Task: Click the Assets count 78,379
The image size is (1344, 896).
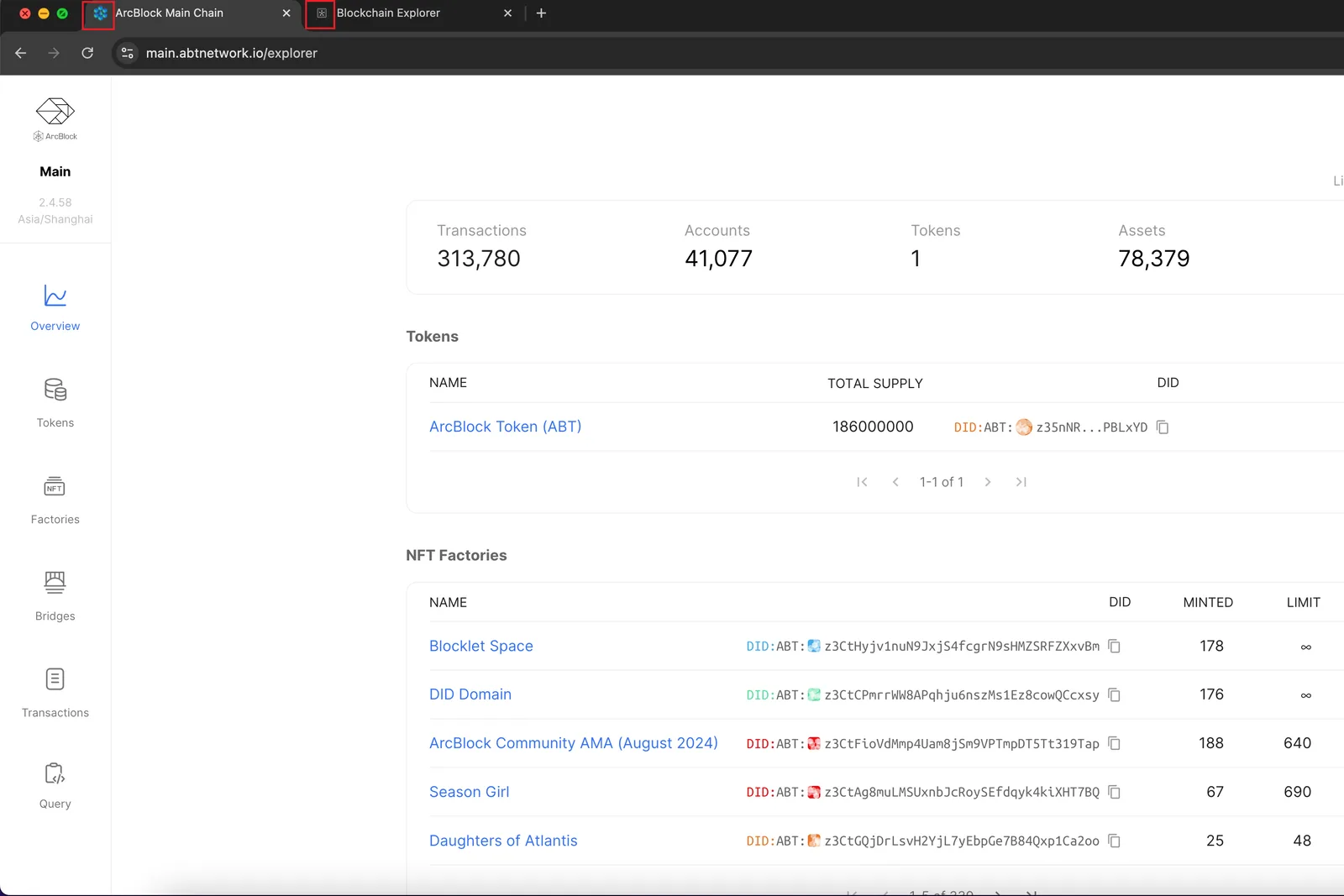Action: tap(1154, 259)
